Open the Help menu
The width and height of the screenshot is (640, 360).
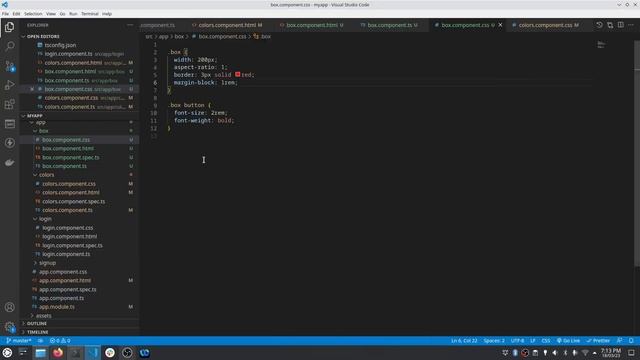[x=107, y=13]
